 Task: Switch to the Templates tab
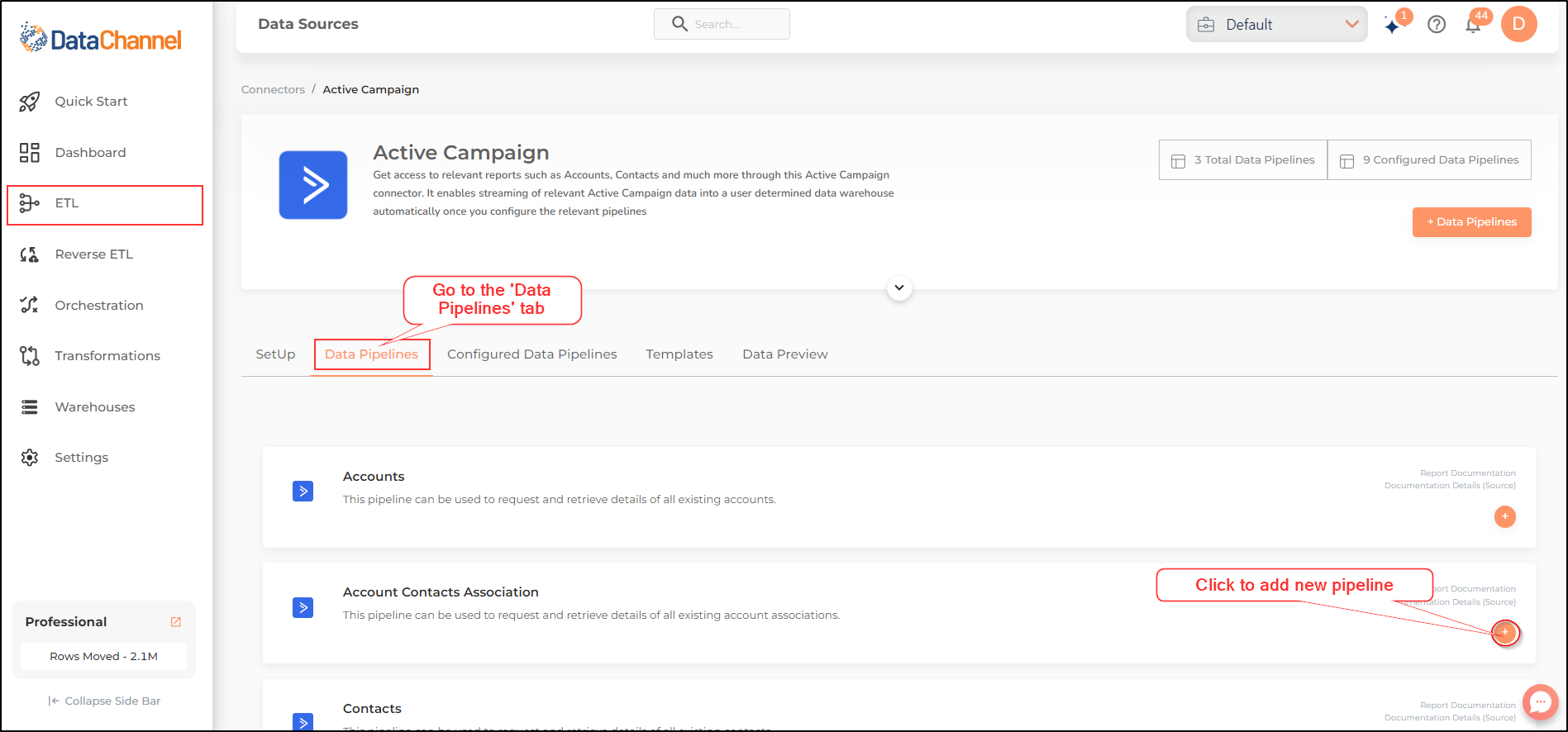(x=679, y=354)
